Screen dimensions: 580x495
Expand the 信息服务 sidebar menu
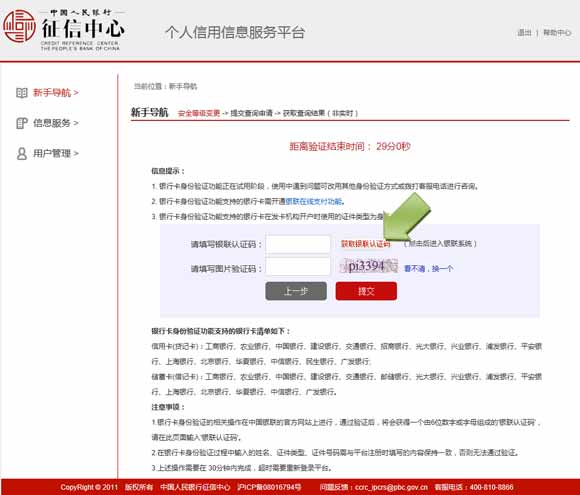pyautogui.click(x=55, y=123)
